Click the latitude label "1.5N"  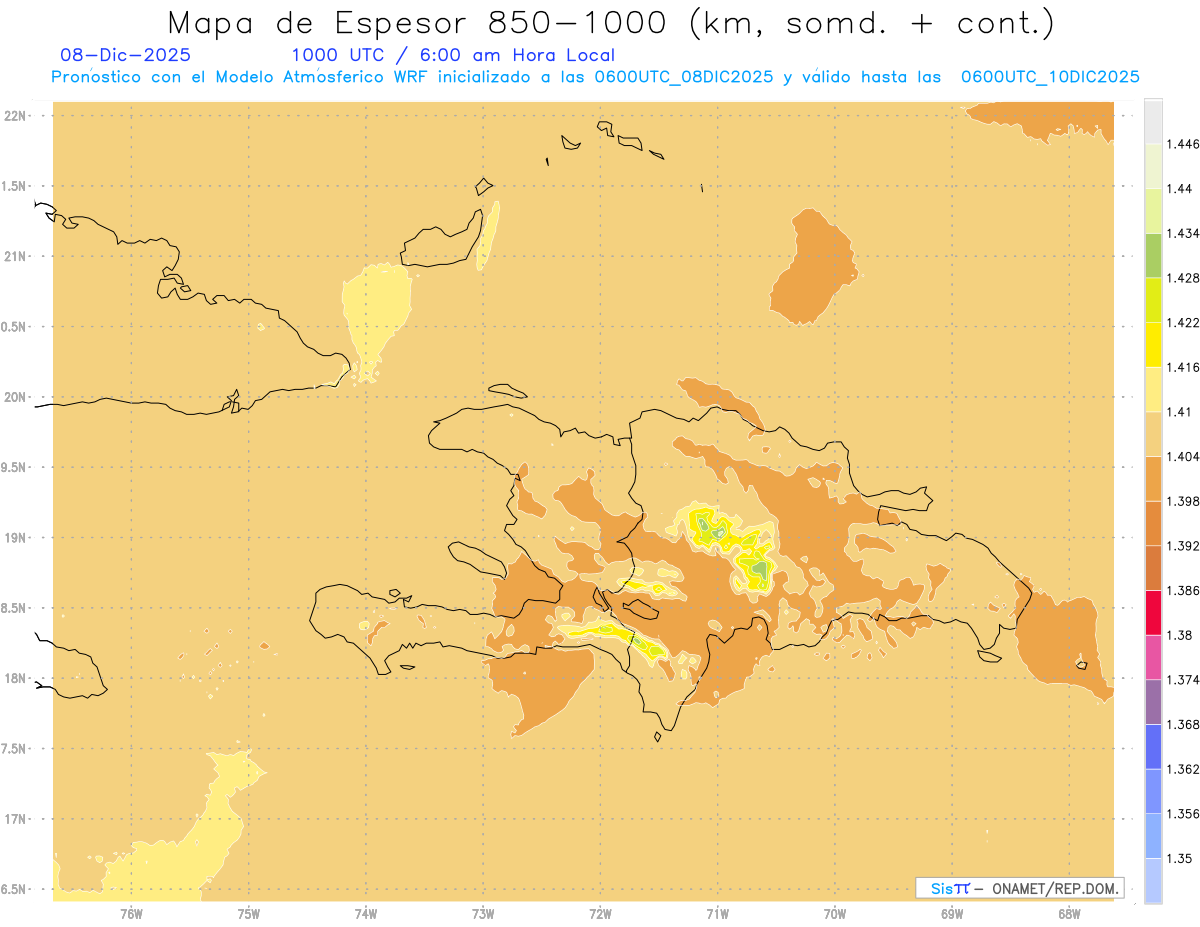(x=13, y=186)
